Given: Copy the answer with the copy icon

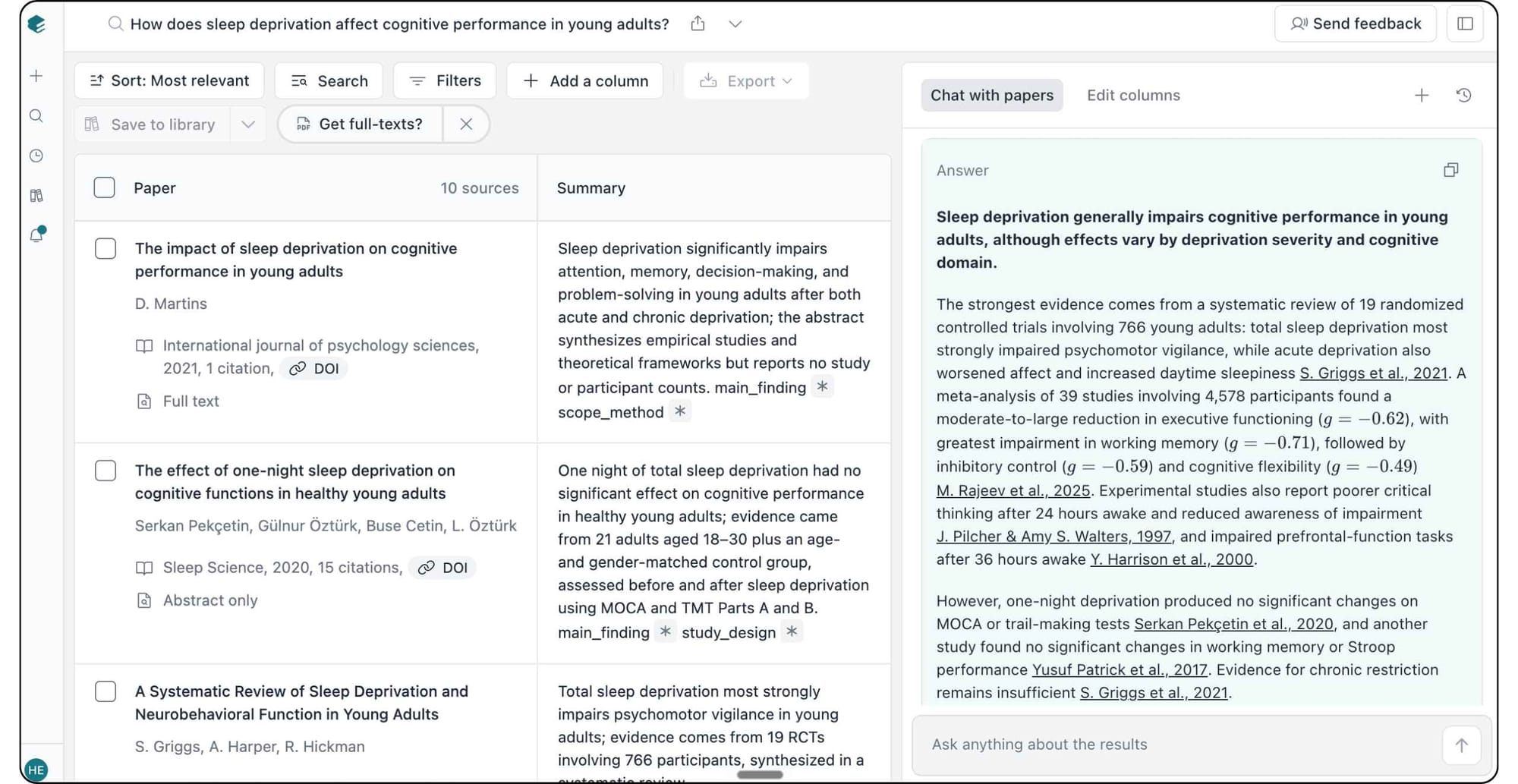Looking at the screenshot, I should pyautogui.click(x=1450, y=170).
